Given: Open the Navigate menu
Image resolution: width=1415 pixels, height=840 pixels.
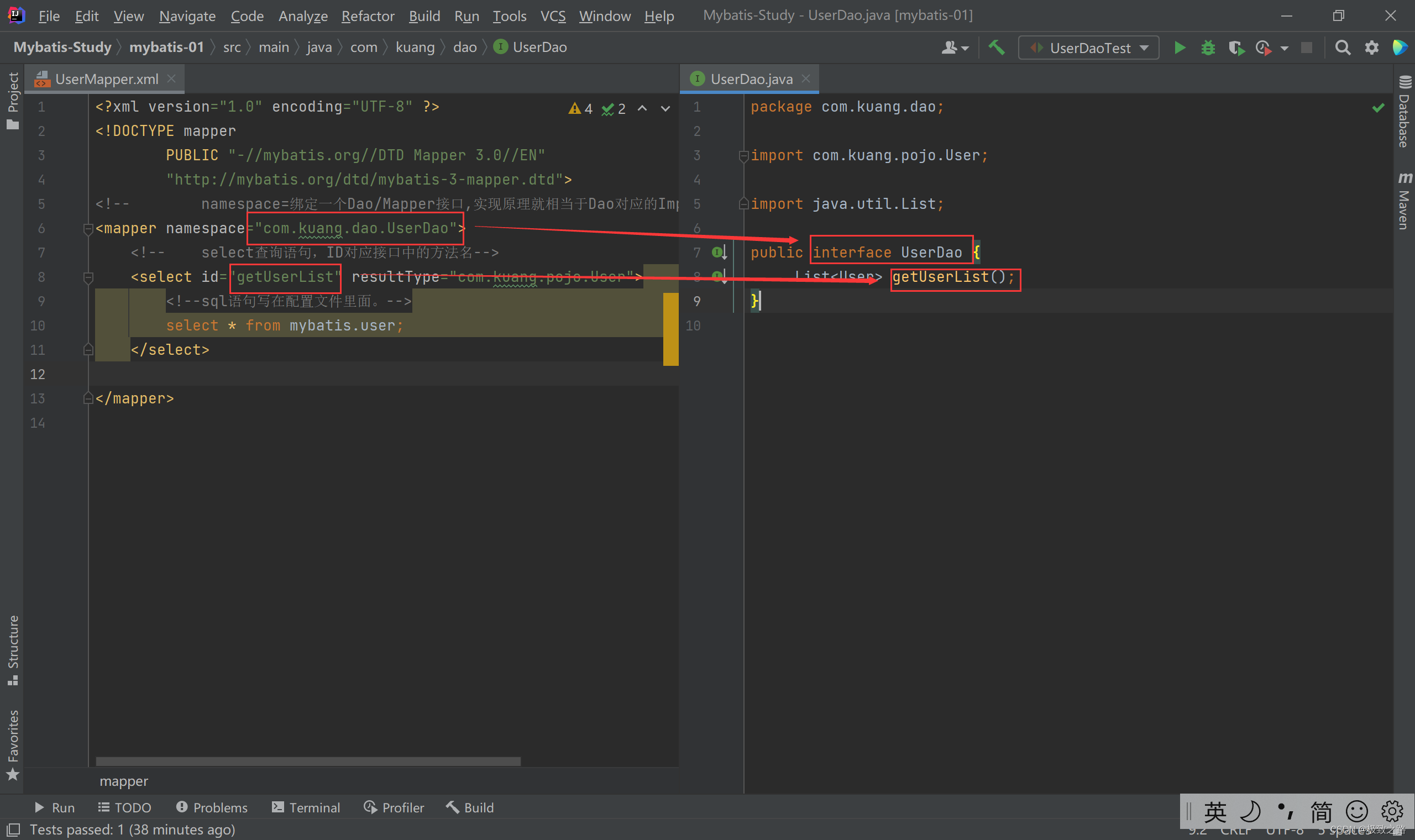Looking at the screenshot, I should point(187,16).
